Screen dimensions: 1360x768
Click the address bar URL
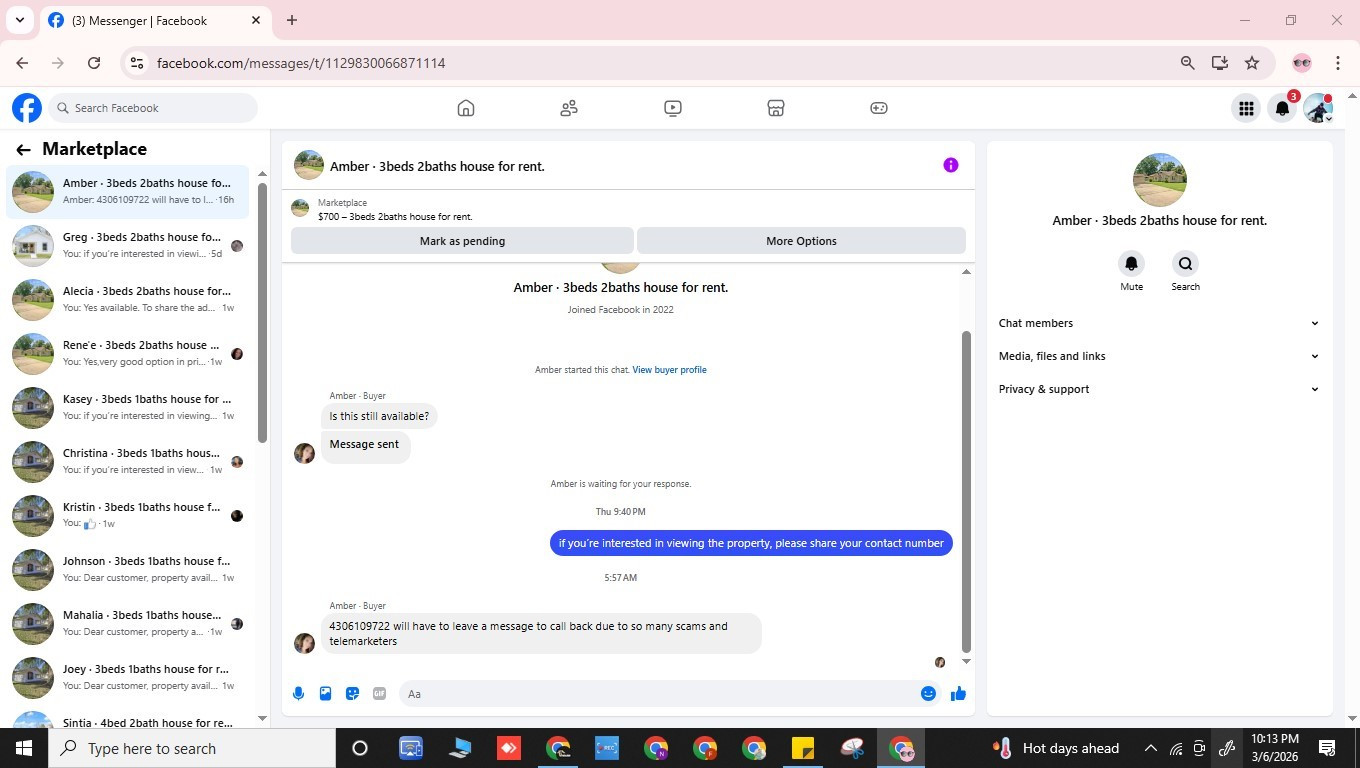point(301,63)
